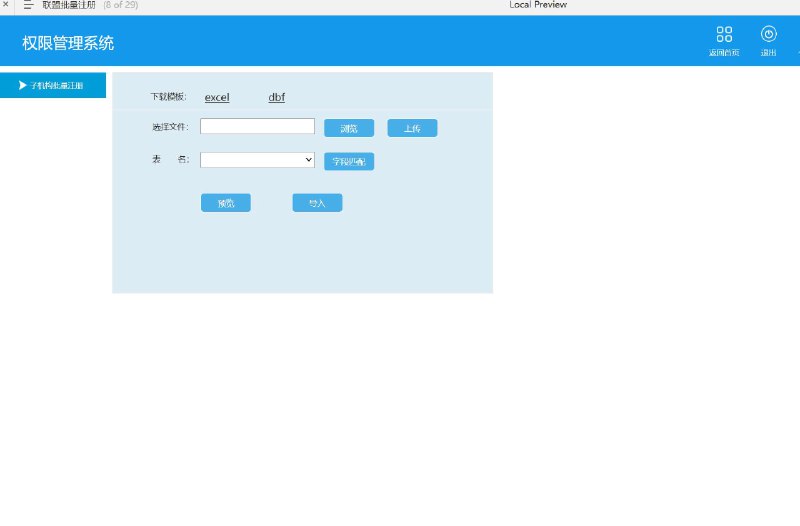Click the 字段匹配 button
This screenshot has width=800, height=526.
pyautogui.click(x=349, y=161)
